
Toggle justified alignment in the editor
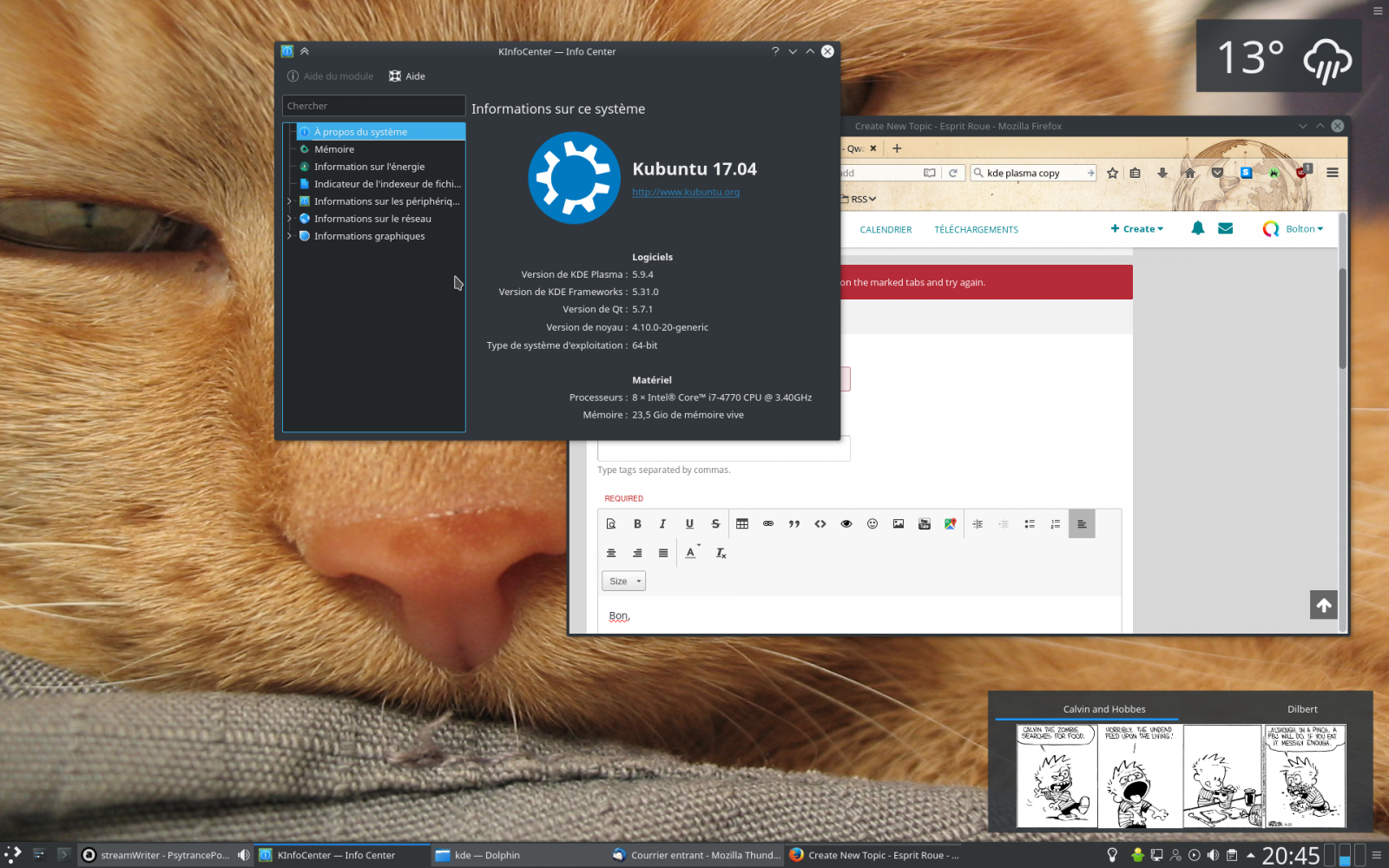click(x=663, y=553)
